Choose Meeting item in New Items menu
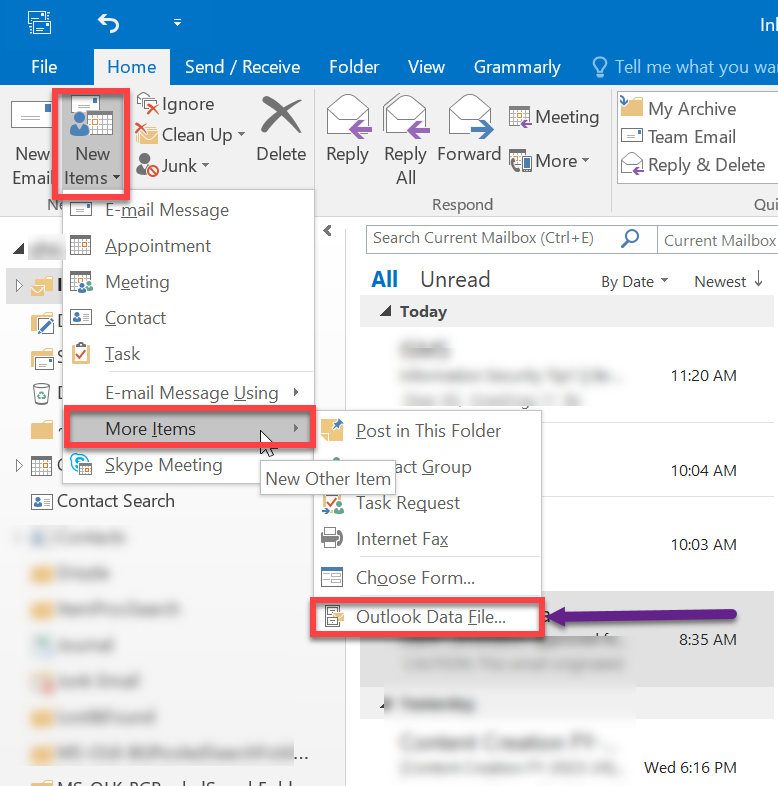 (x=188, y=282)
